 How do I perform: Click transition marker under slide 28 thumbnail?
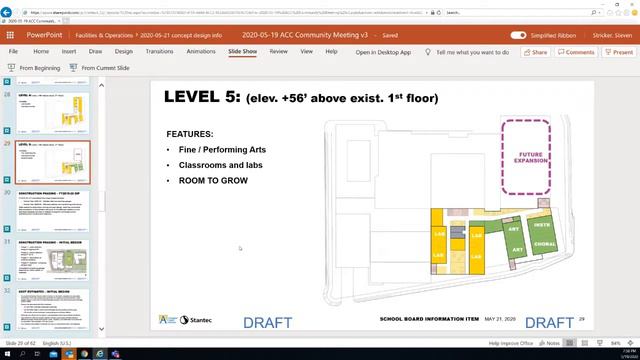tap(7, 131)
